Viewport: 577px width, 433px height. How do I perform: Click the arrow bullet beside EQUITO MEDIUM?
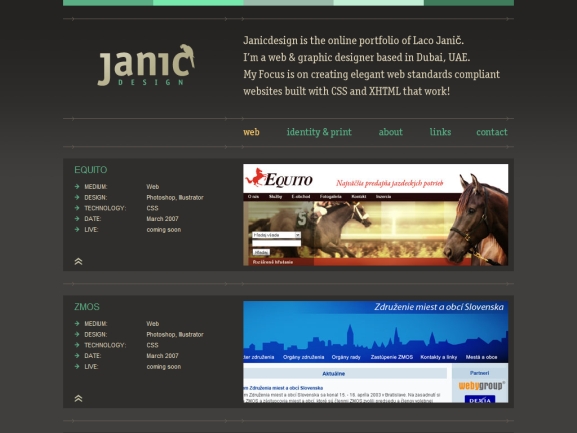click(x=77, y=187)
